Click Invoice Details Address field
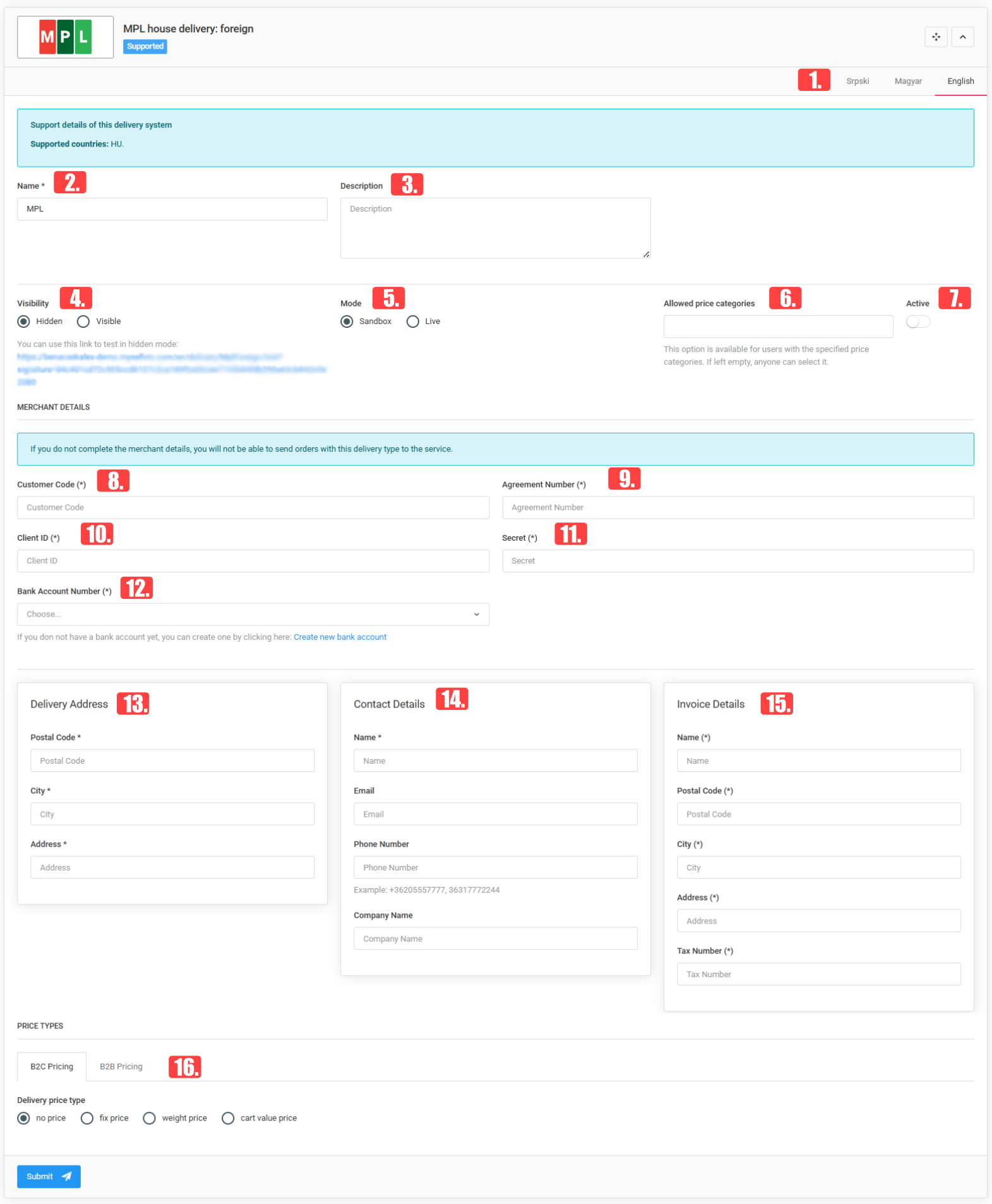The height and width of the screenshot is (1204, 992). (819, 921)
